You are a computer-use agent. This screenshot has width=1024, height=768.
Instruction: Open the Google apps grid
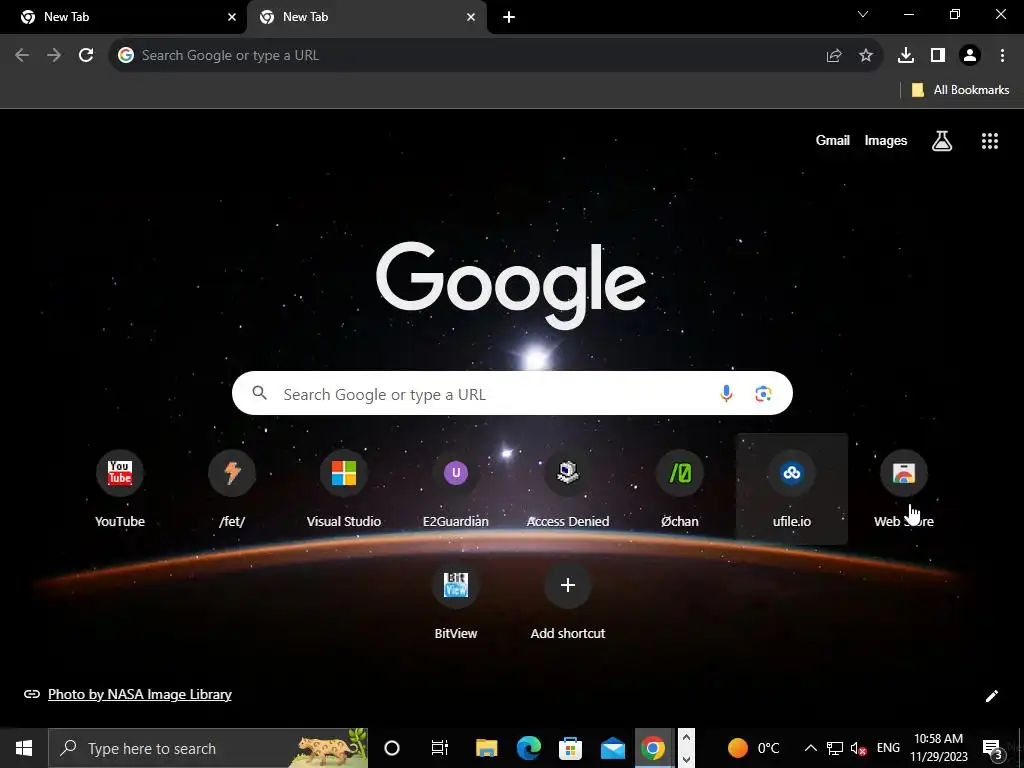(x=989, y=141)
